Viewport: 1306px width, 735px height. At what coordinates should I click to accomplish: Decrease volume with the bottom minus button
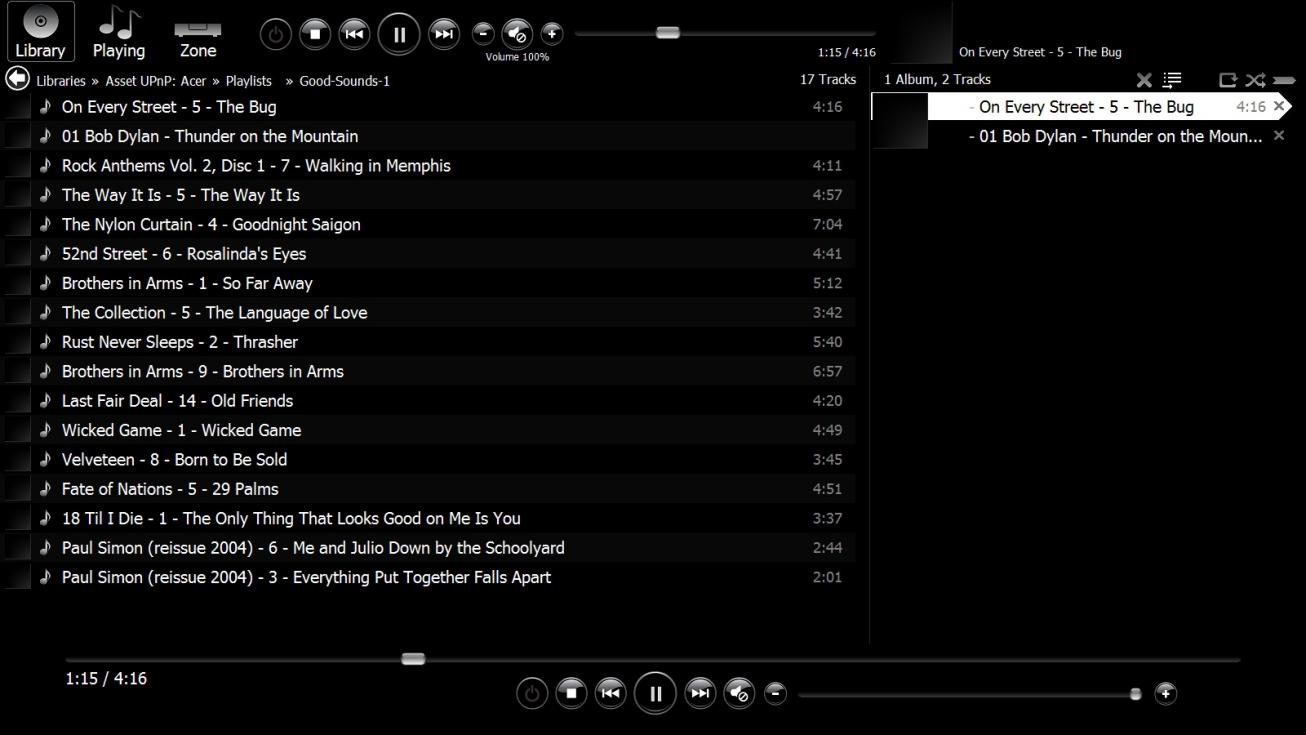pos(775,693)
